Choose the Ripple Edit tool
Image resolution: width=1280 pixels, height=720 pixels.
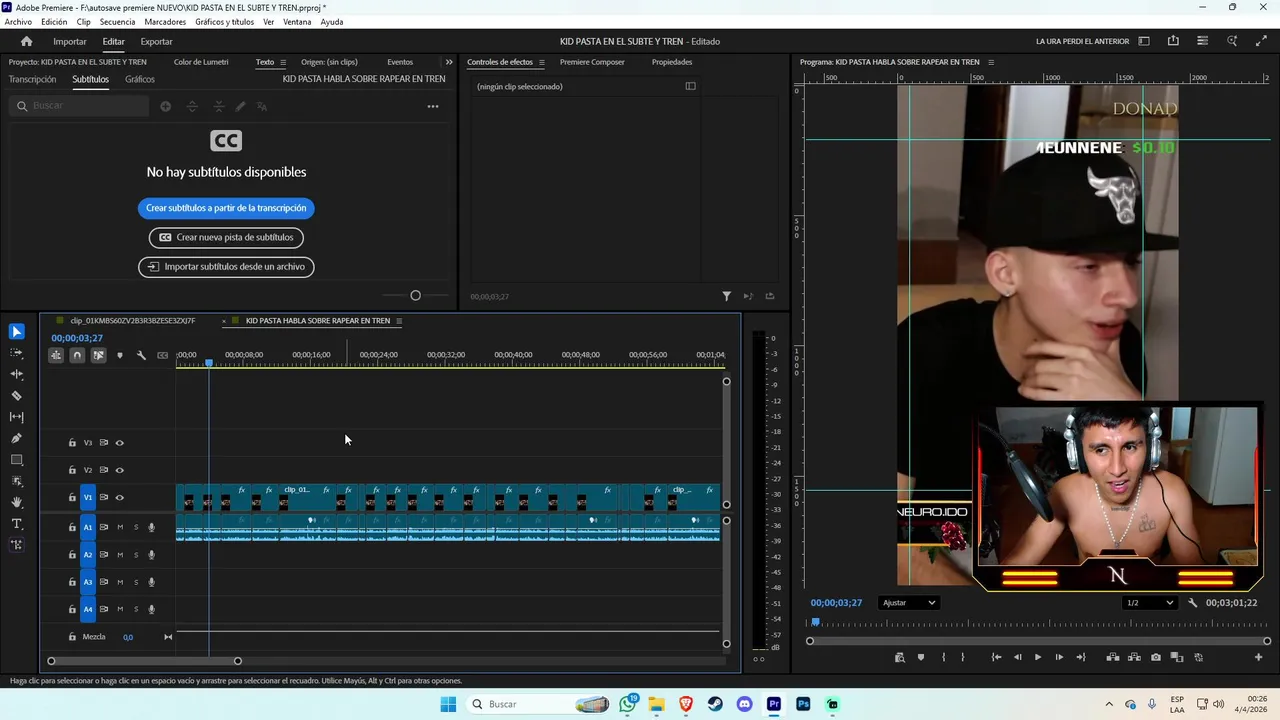click(17, 374)
